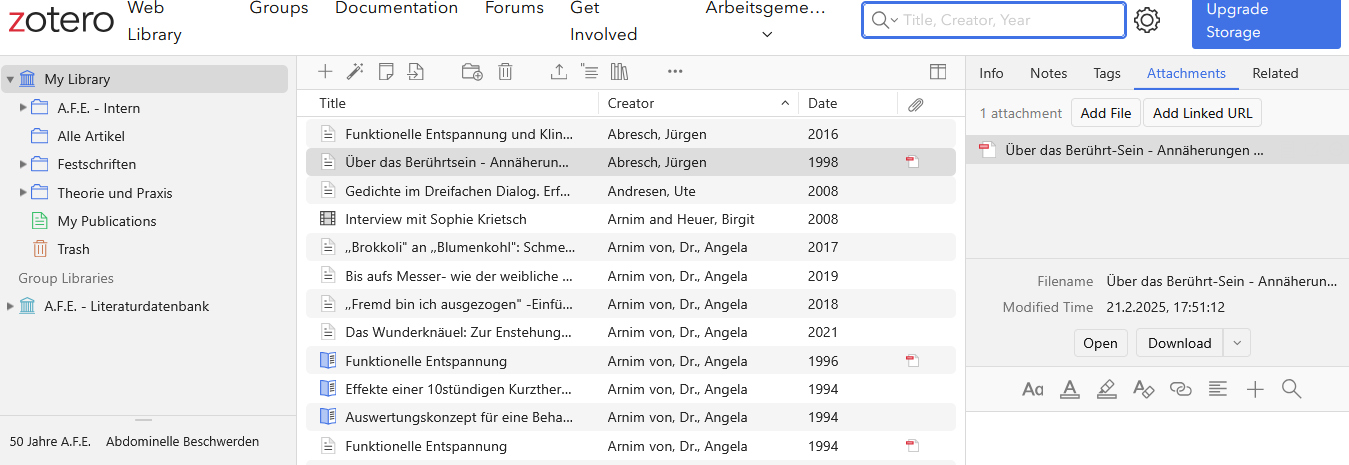Expand the A.F.E. - Intern collection
The width and height of the screenshot is (1349, 465).
(x=23, y=108)
